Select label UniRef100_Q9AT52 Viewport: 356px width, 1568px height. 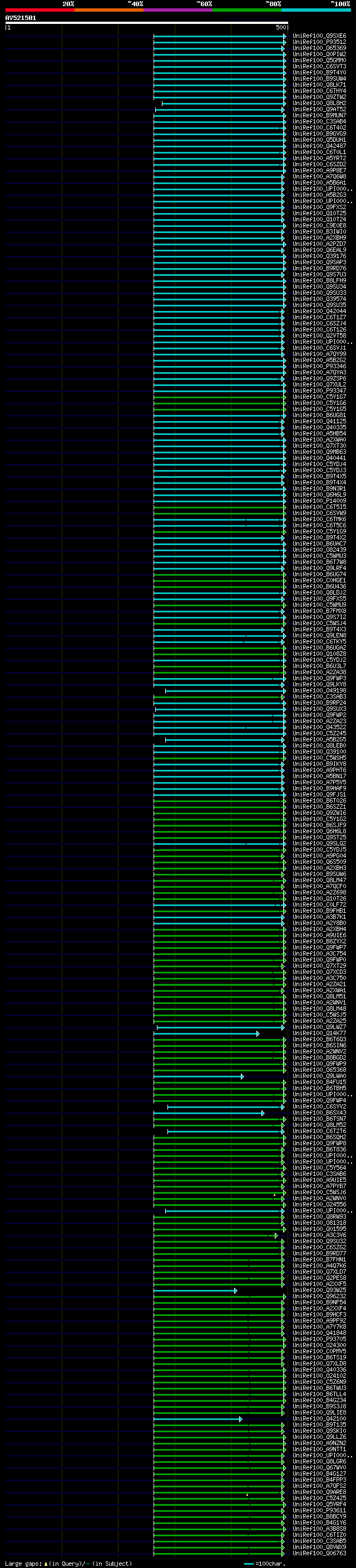(x=319, y=110)
